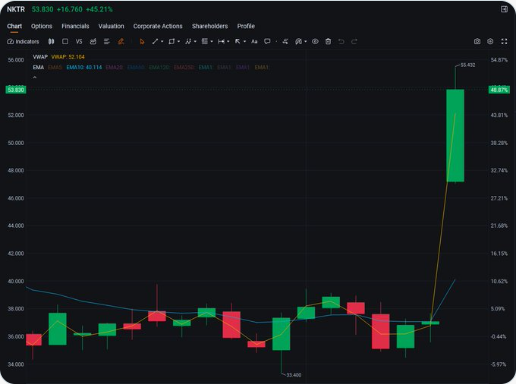Expand the arrow marker dropdown arrow
516x384 pixels.
point(245,42)
